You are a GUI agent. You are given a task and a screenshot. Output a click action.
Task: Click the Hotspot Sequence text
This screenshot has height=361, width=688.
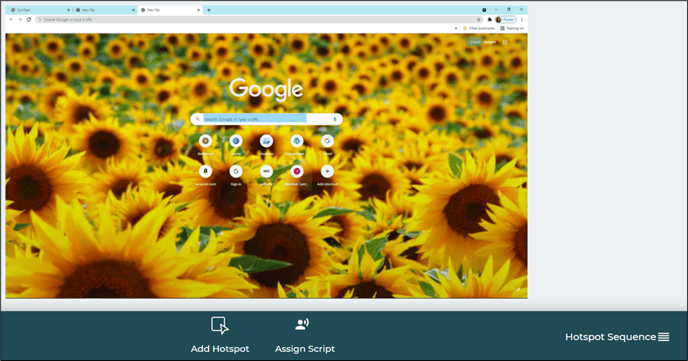(x=610, y=337)
